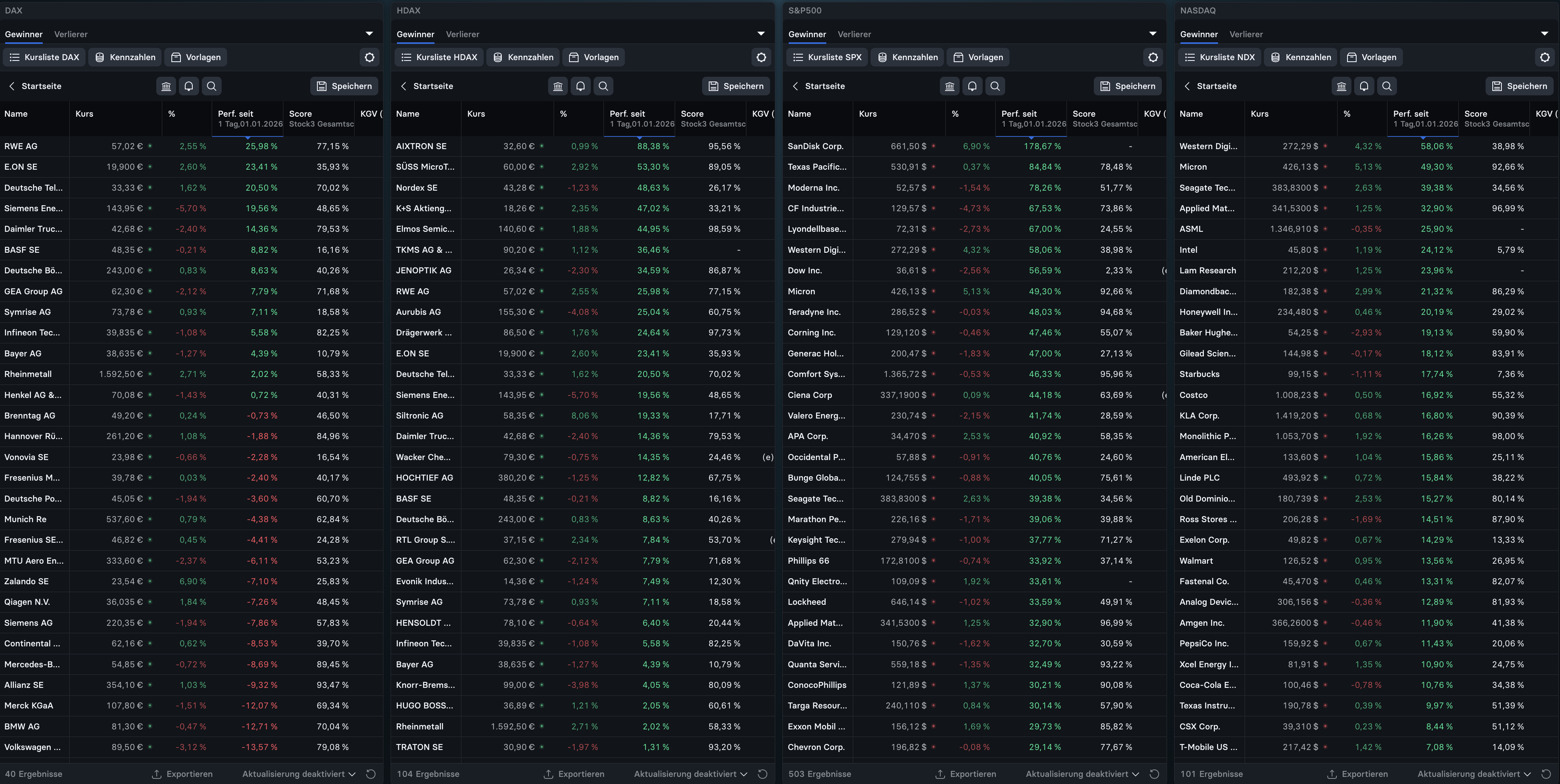
Task: Open the bank icon in HDAX toolbar
Action: click(558, 86)
